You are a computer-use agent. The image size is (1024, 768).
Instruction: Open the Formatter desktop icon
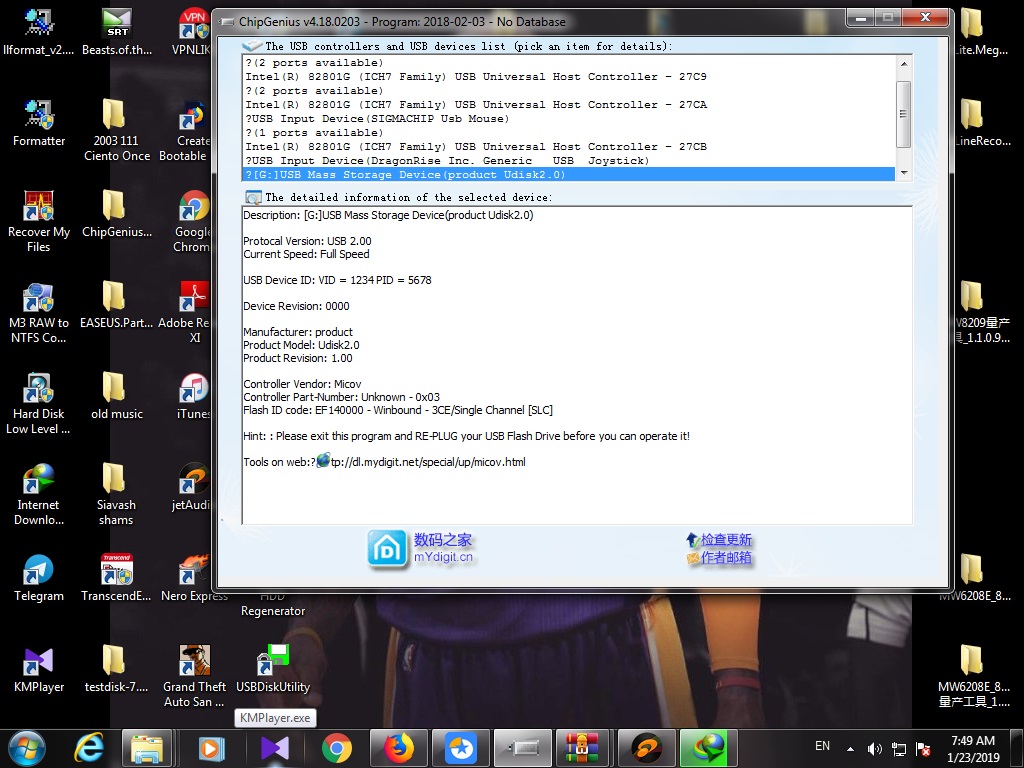[x=39, y=123]
